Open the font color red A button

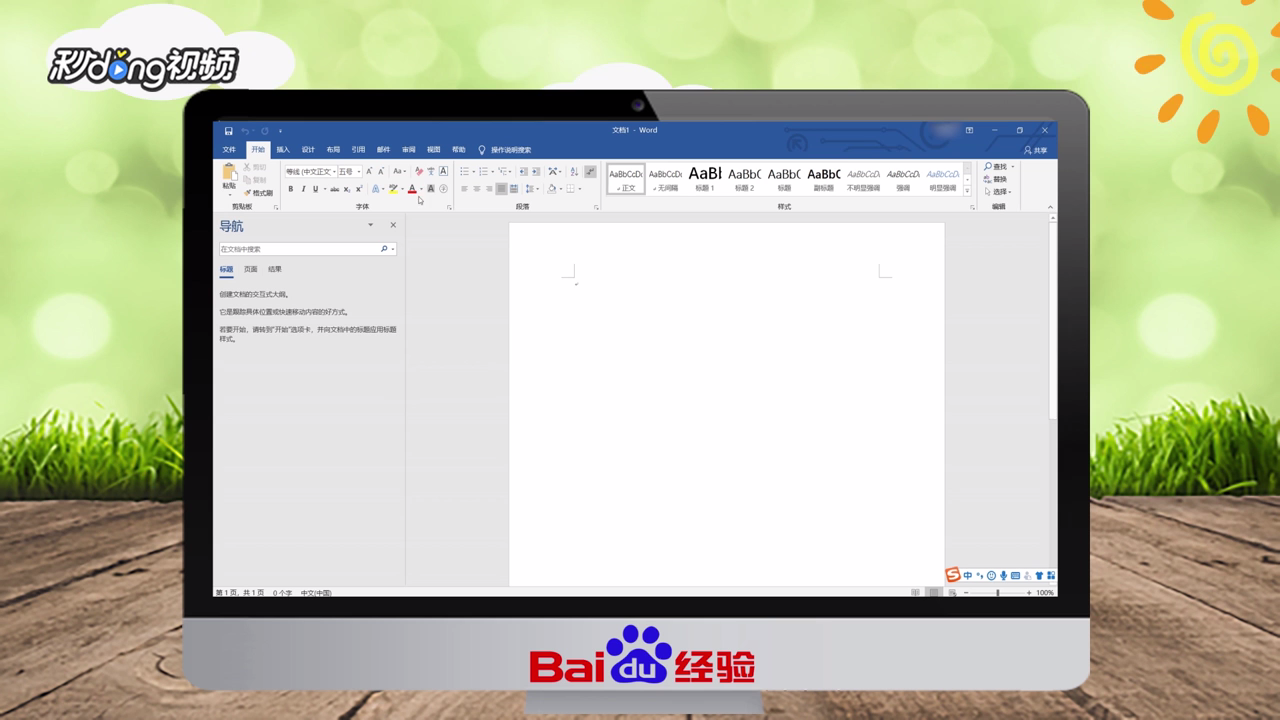tap(412, 189)
